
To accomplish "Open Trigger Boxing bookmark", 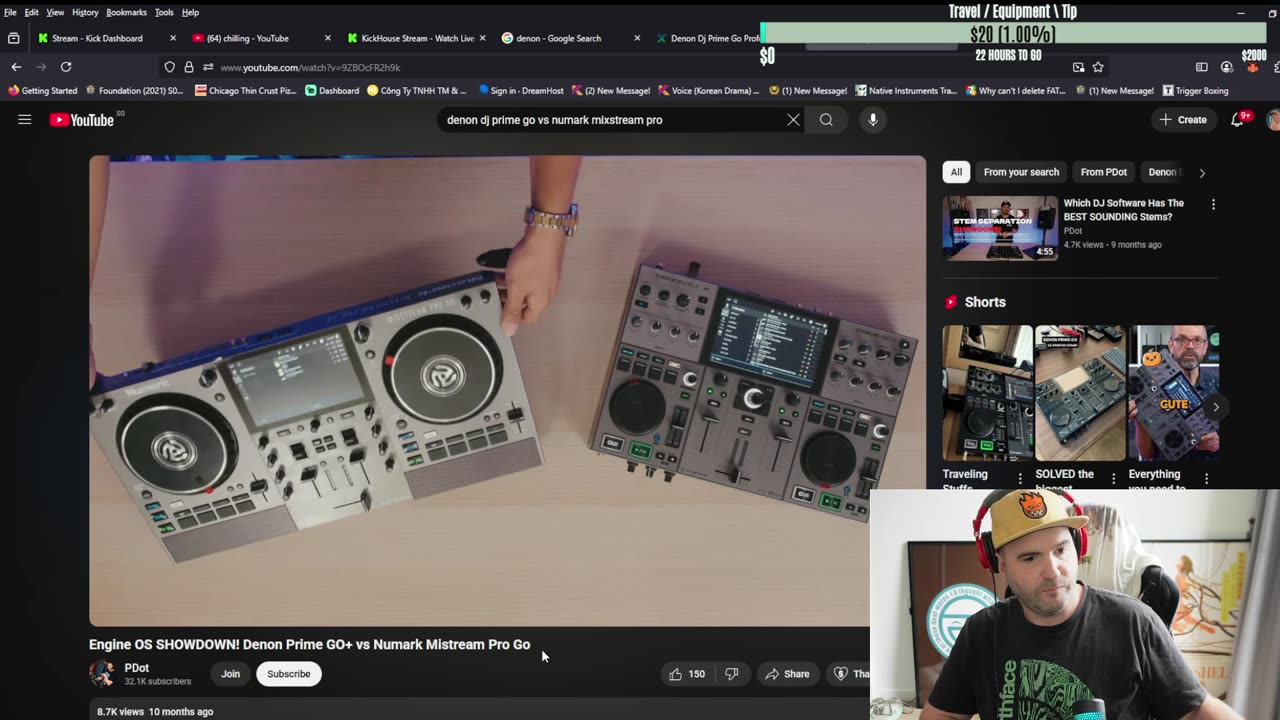I will [1195, 91].
